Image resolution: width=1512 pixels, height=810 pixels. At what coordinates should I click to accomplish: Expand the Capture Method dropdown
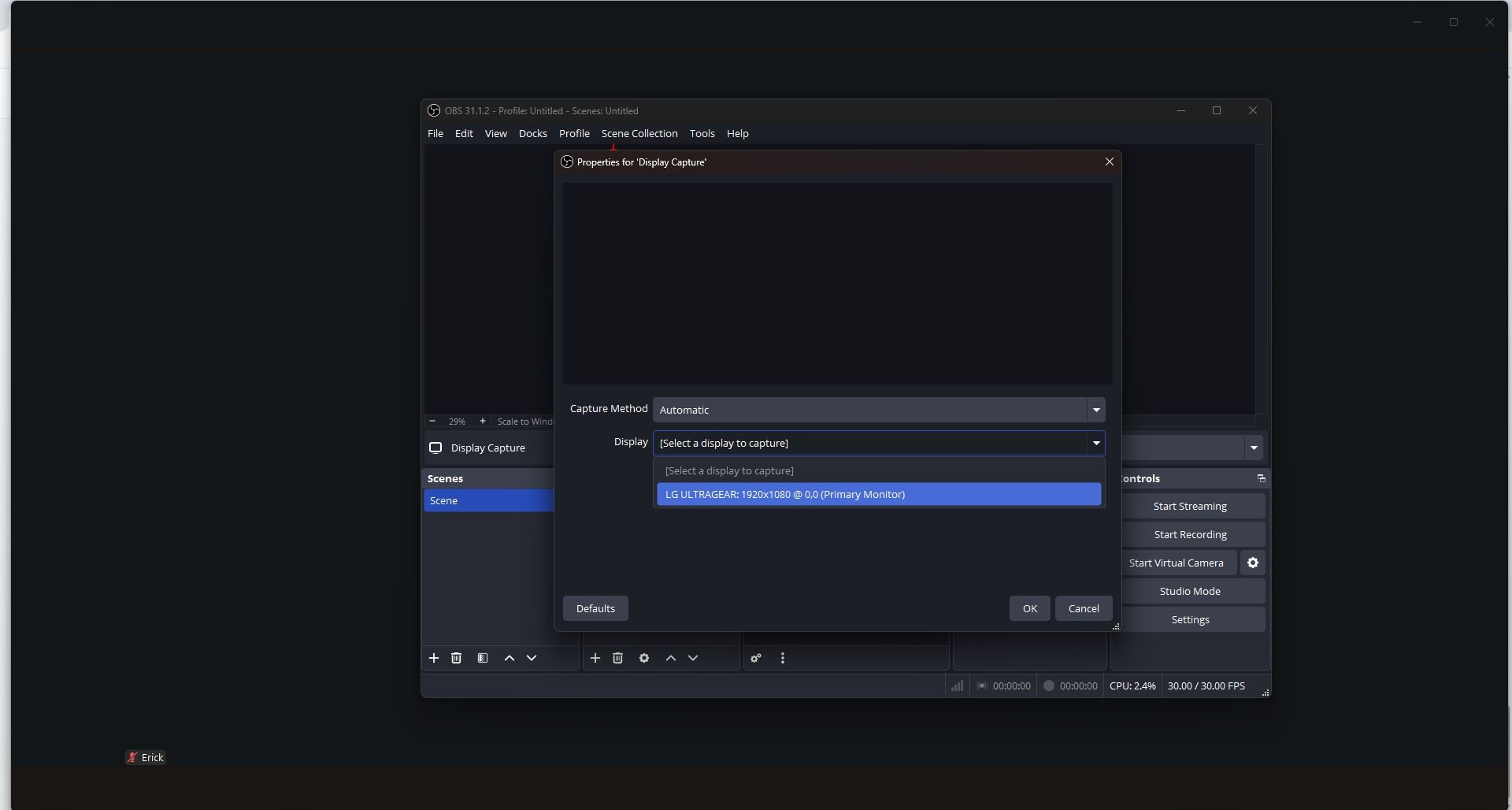[879, 410]
